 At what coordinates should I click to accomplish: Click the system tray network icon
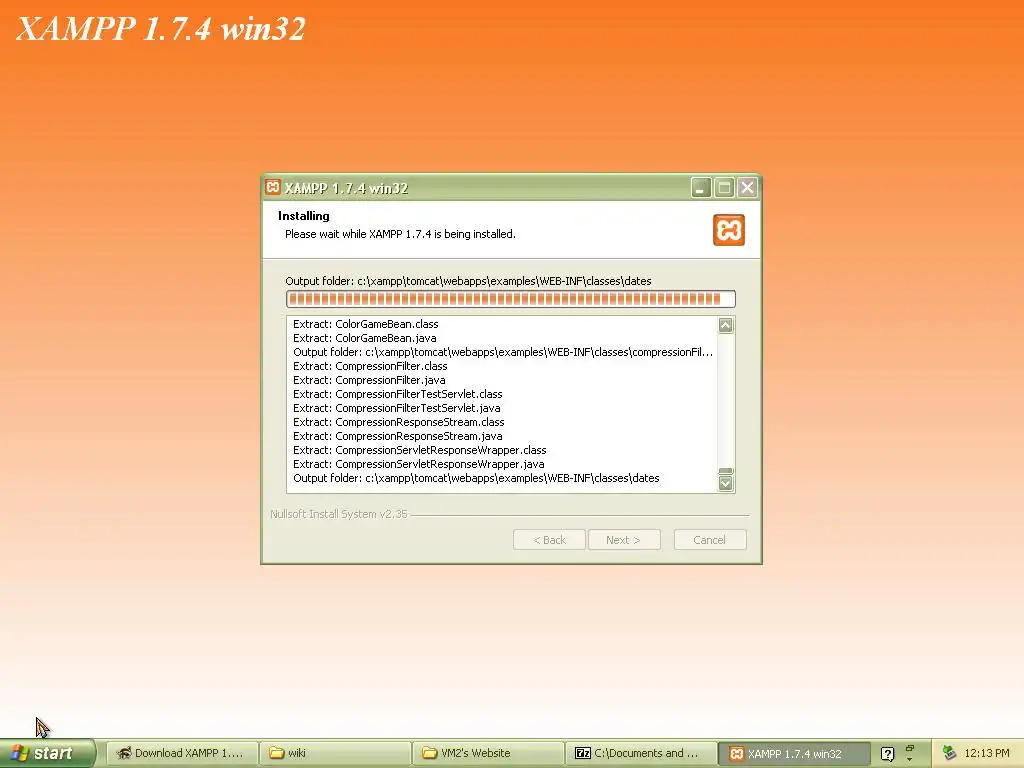click(x=949, y=753)
